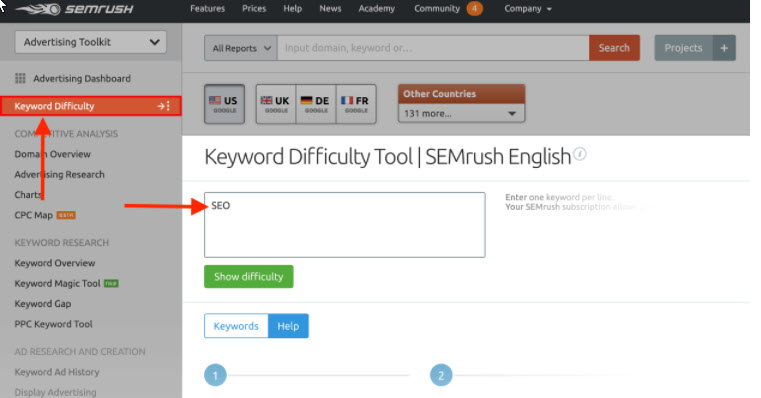The height and width of the screenshot is (398, 761).
Task: Open Community in the top menu
Action: click(437, 9)
